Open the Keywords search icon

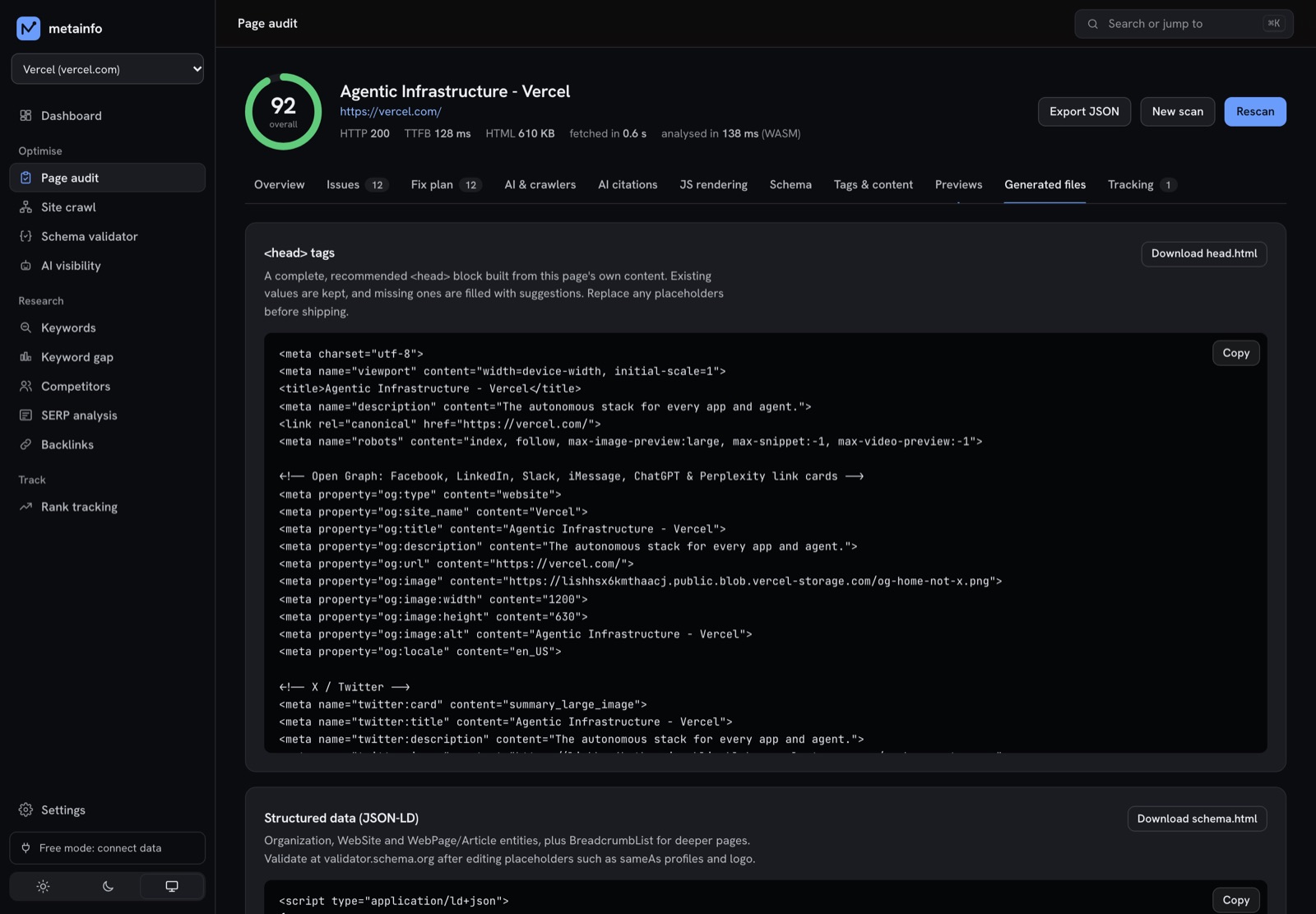(x=25, y=327)
